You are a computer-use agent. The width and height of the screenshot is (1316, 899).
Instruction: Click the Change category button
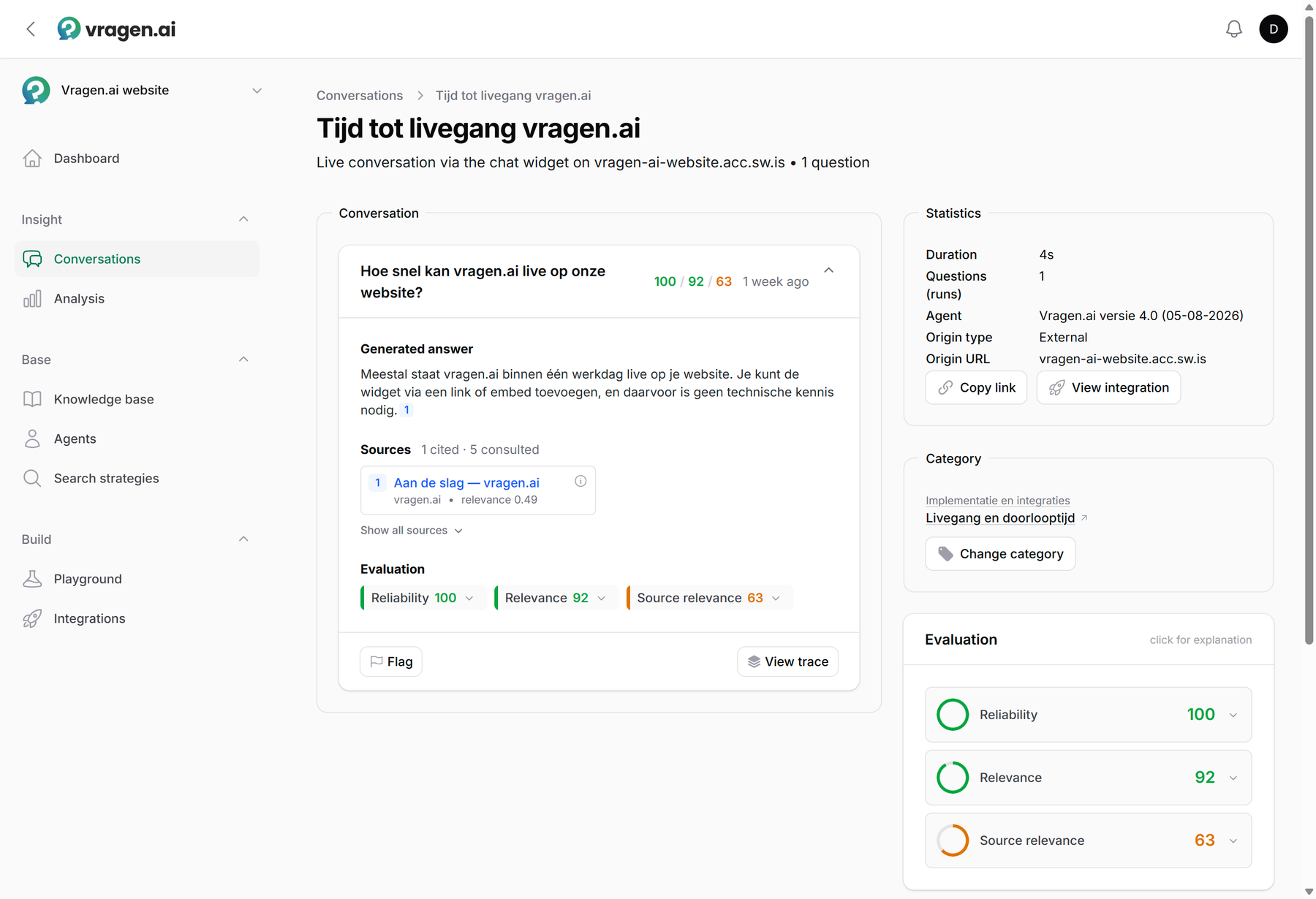[1000, 554]
